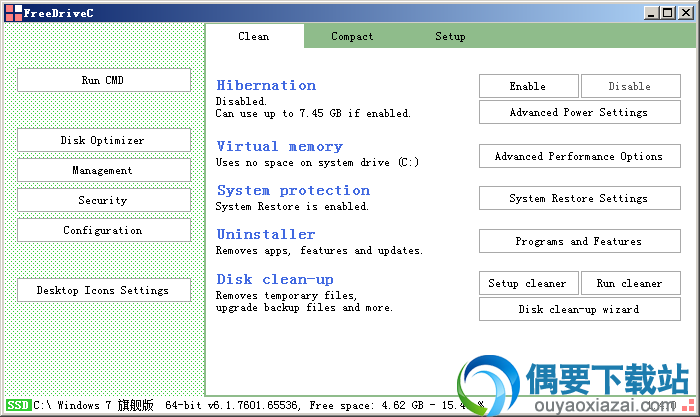Enable hibernation with the Enable button

point(529,86)
